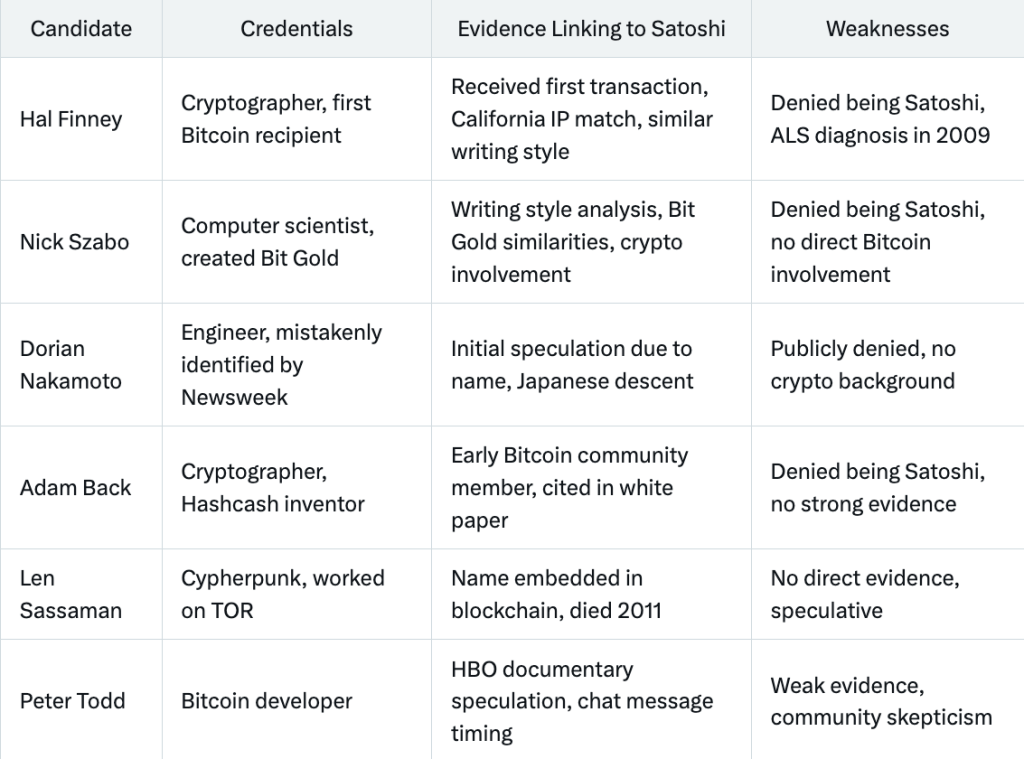Click the 'Bitcoin developer' credentials cell
The width and height of the screenshot is (1024, 759).
point(266,701)
